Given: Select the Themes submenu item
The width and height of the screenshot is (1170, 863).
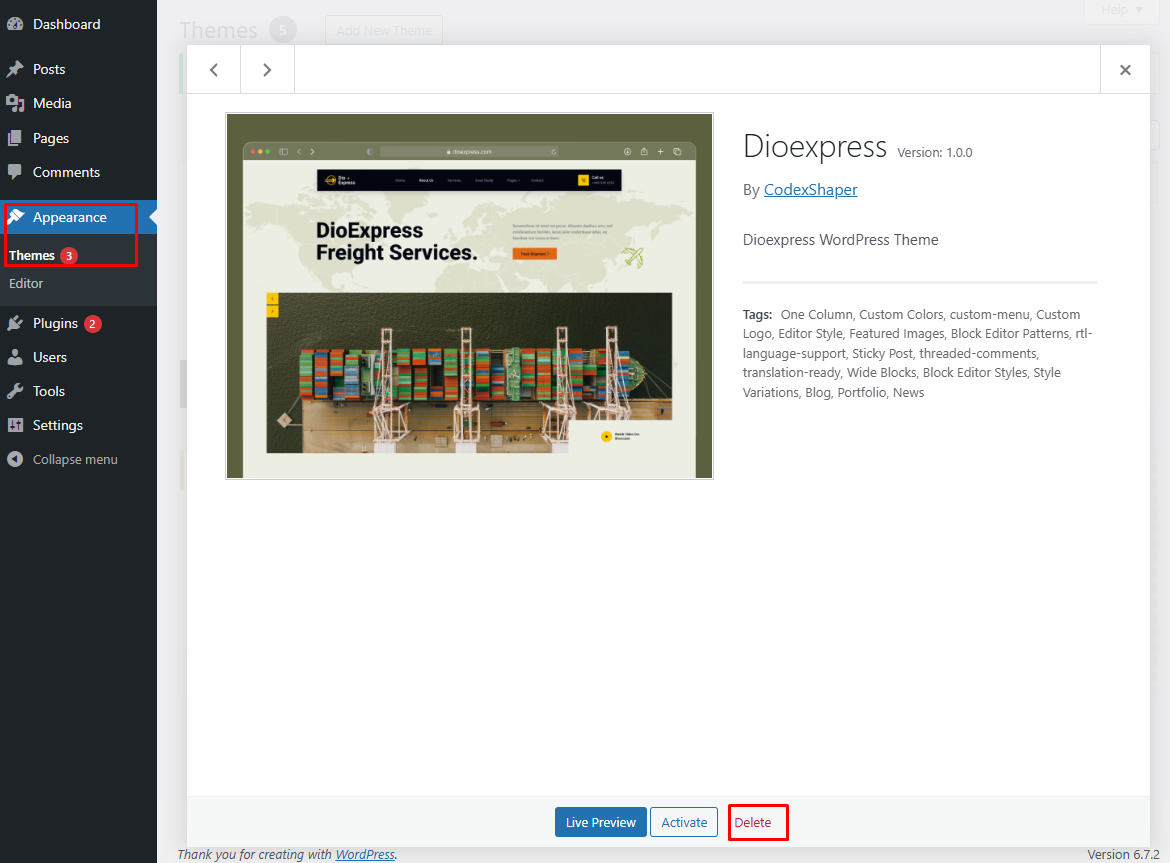Looking at the screenshot, I should coord(32,255).
